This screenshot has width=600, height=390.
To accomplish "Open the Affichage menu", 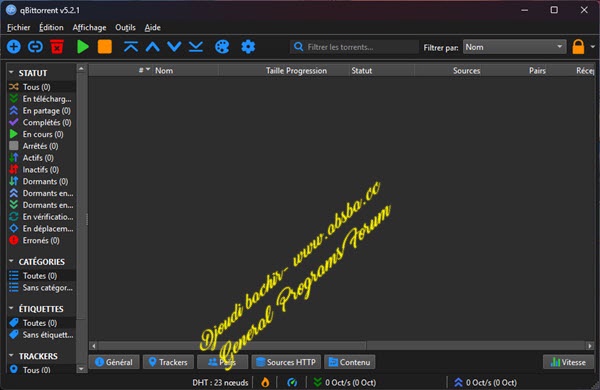I will pos(89,28).
